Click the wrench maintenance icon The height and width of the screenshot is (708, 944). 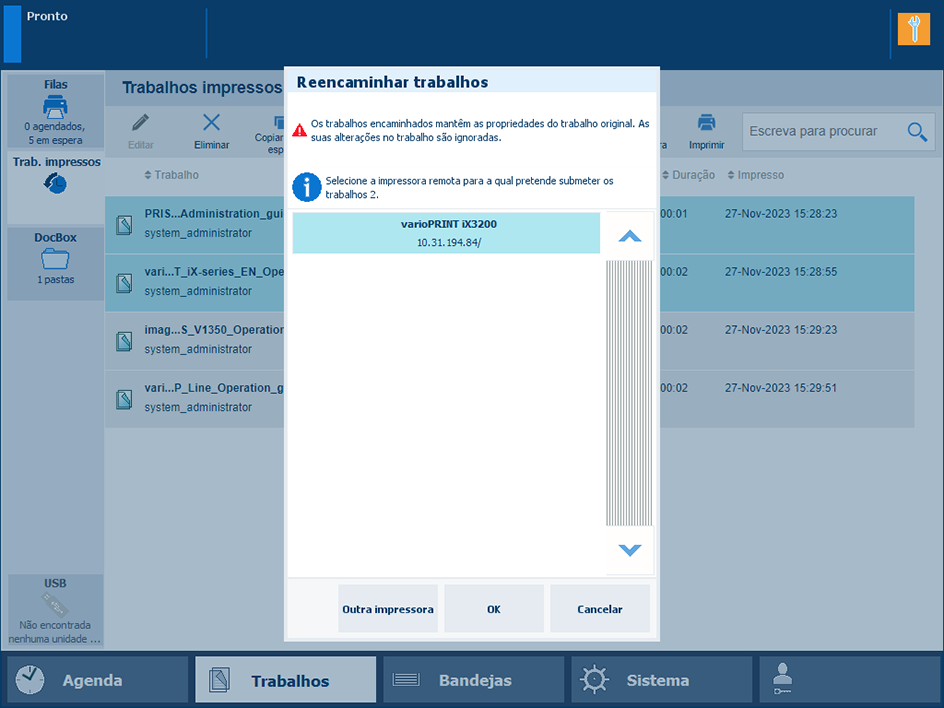(913, 29)
